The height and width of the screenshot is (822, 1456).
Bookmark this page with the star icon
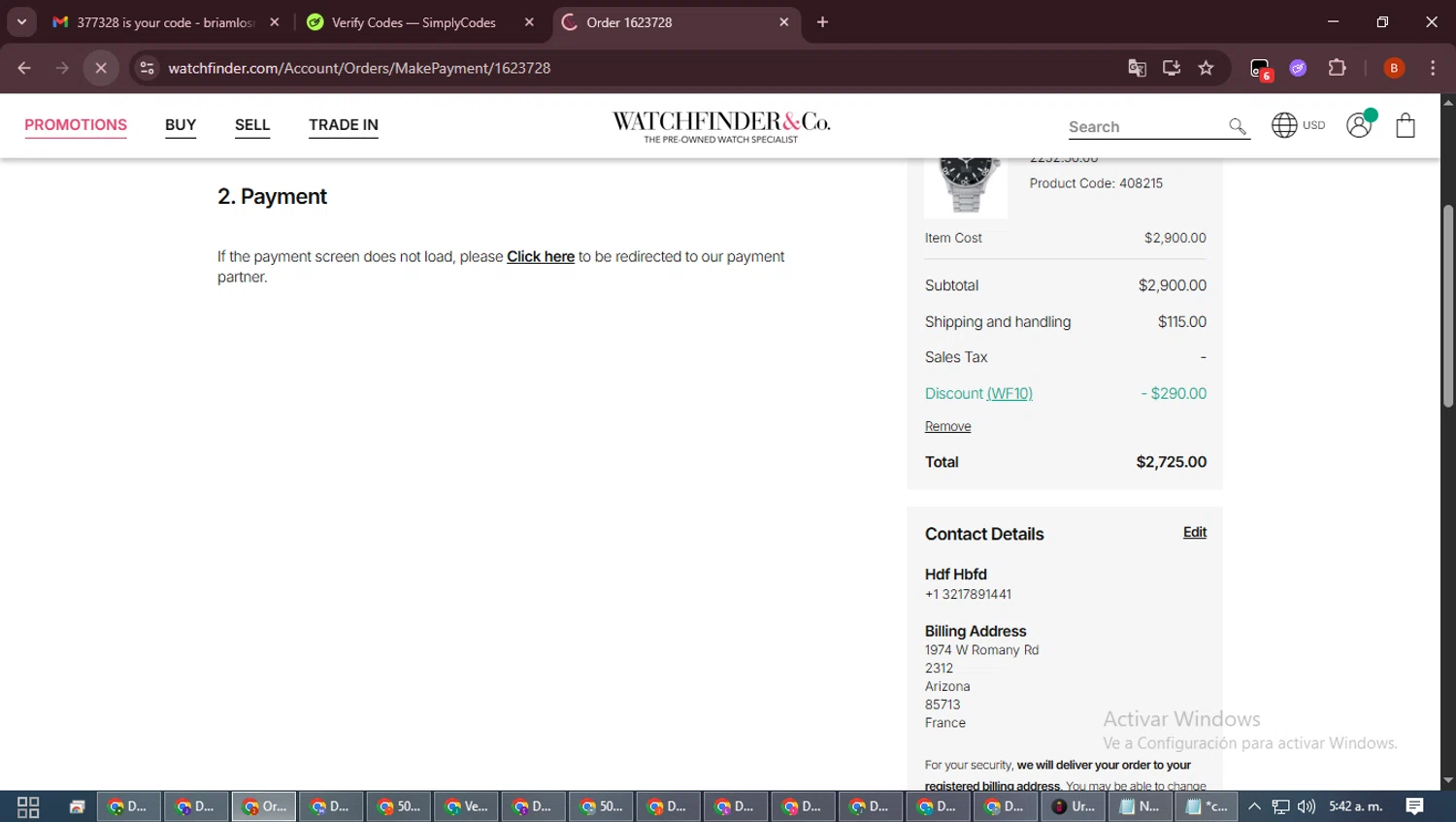tap(1206, 68)
